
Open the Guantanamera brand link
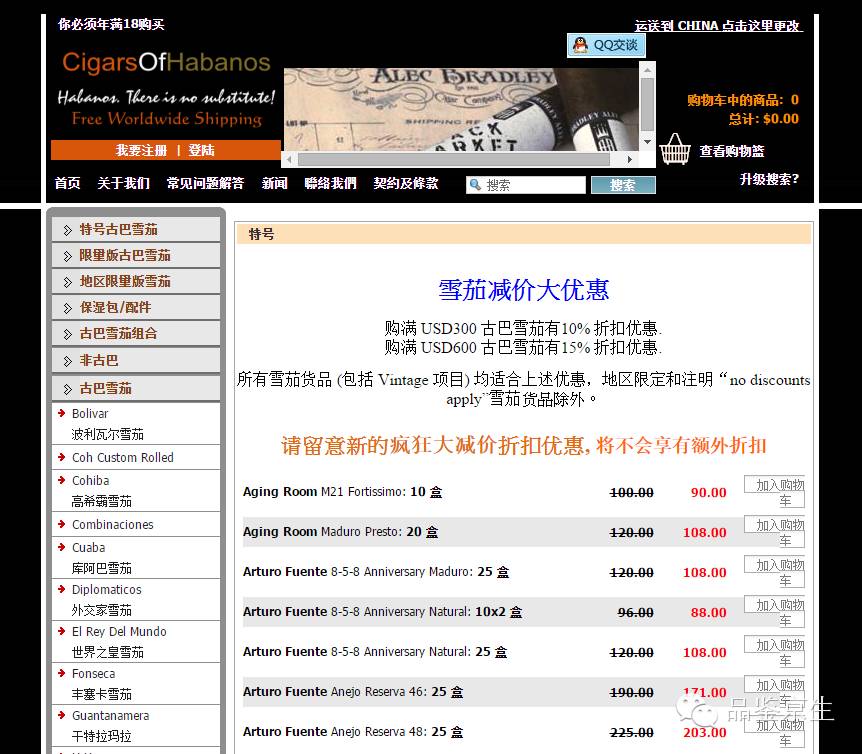[x=110, y=716]
